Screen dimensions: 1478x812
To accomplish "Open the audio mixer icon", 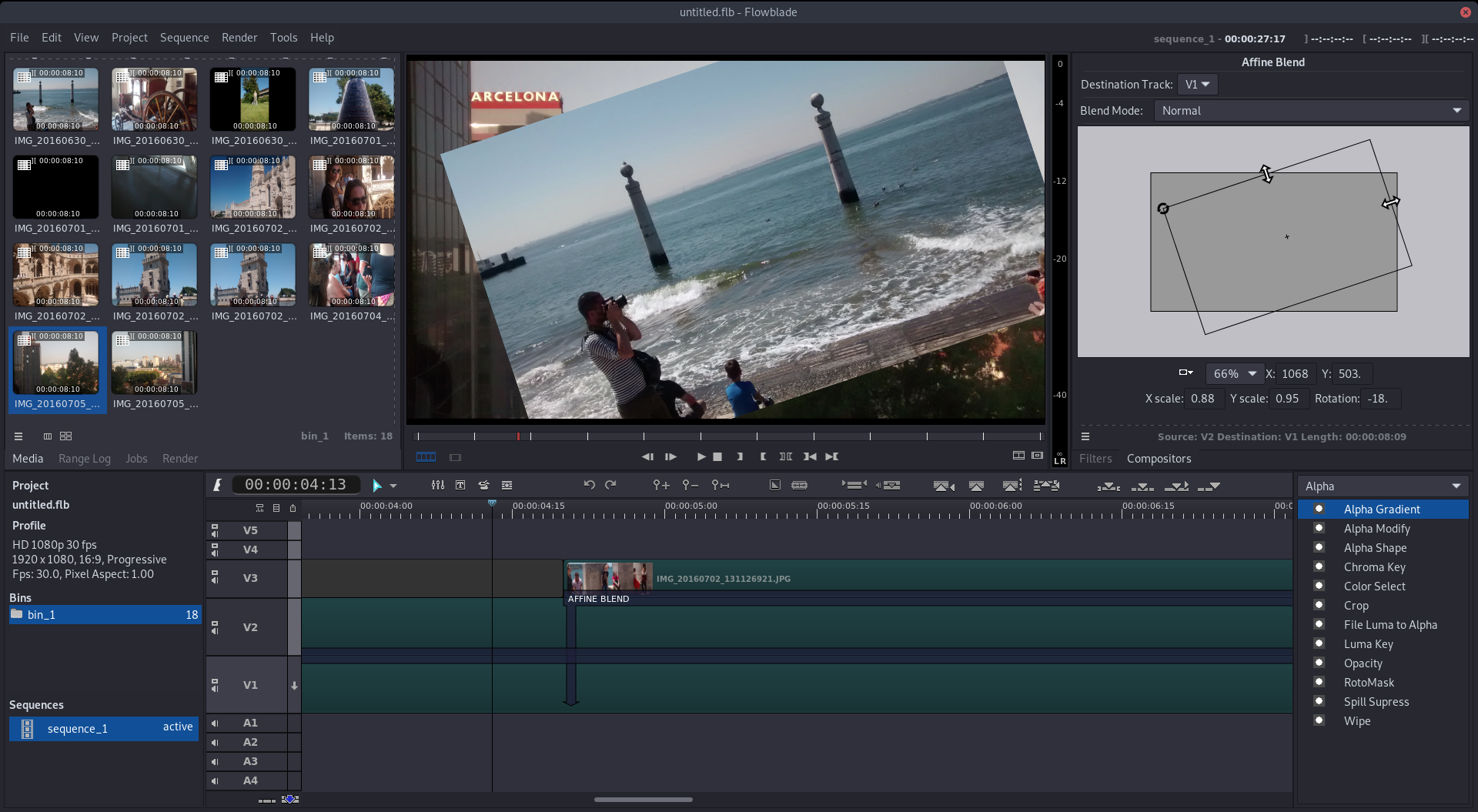I will click(x=437, y=485).
